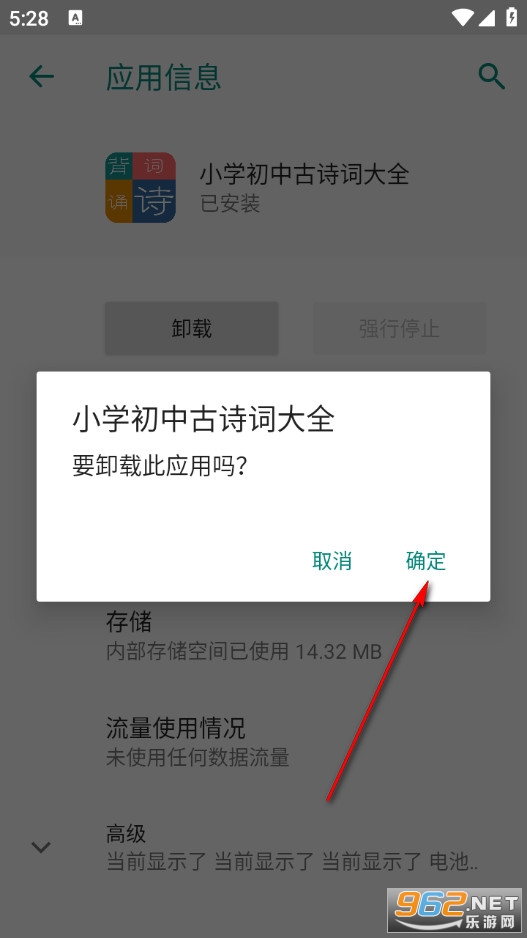
Task: Tap the 要卸载此应用吗? message text
Action: (x=160, y=467)
